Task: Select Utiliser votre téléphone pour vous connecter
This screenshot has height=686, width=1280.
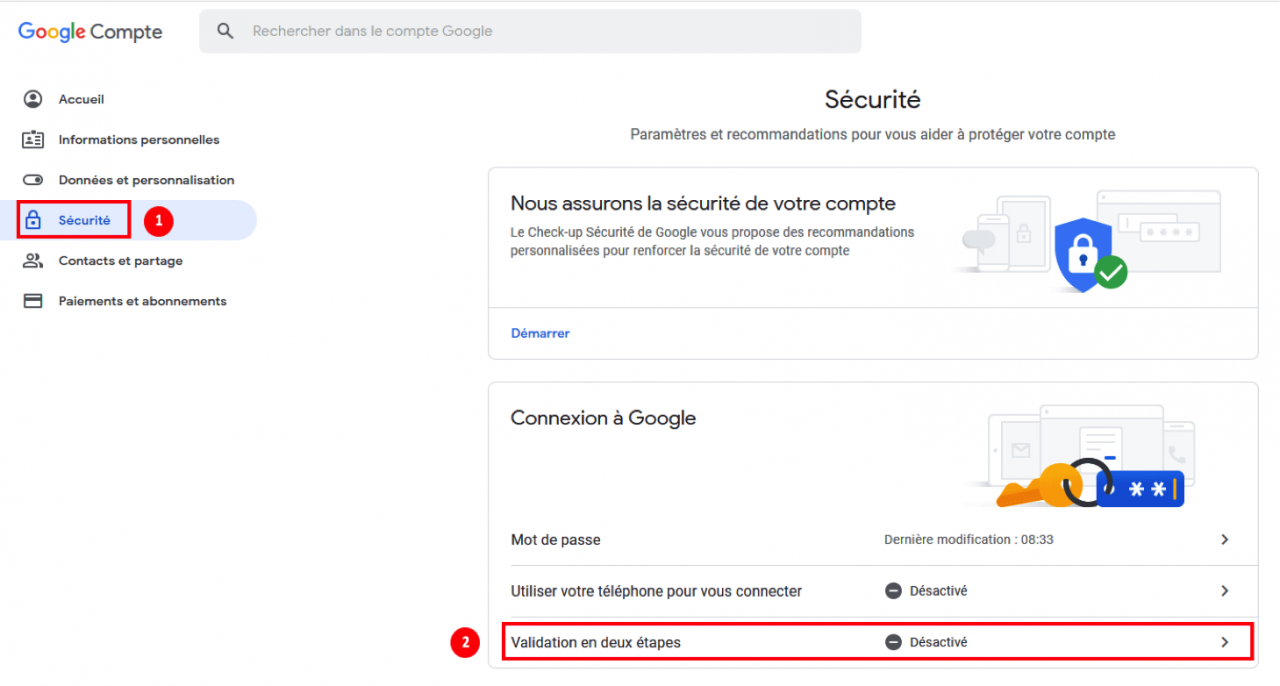Action: click(656, 591)
